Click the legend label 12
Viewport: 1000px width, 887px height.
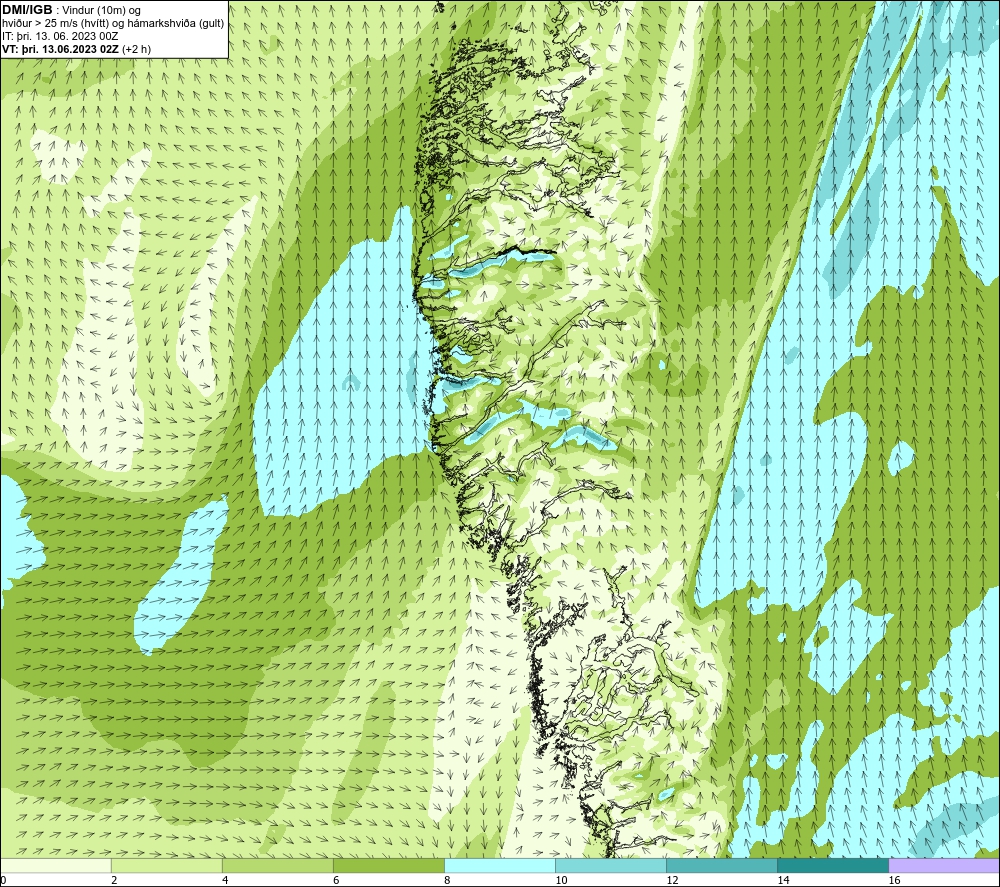(x=672, y=881)
